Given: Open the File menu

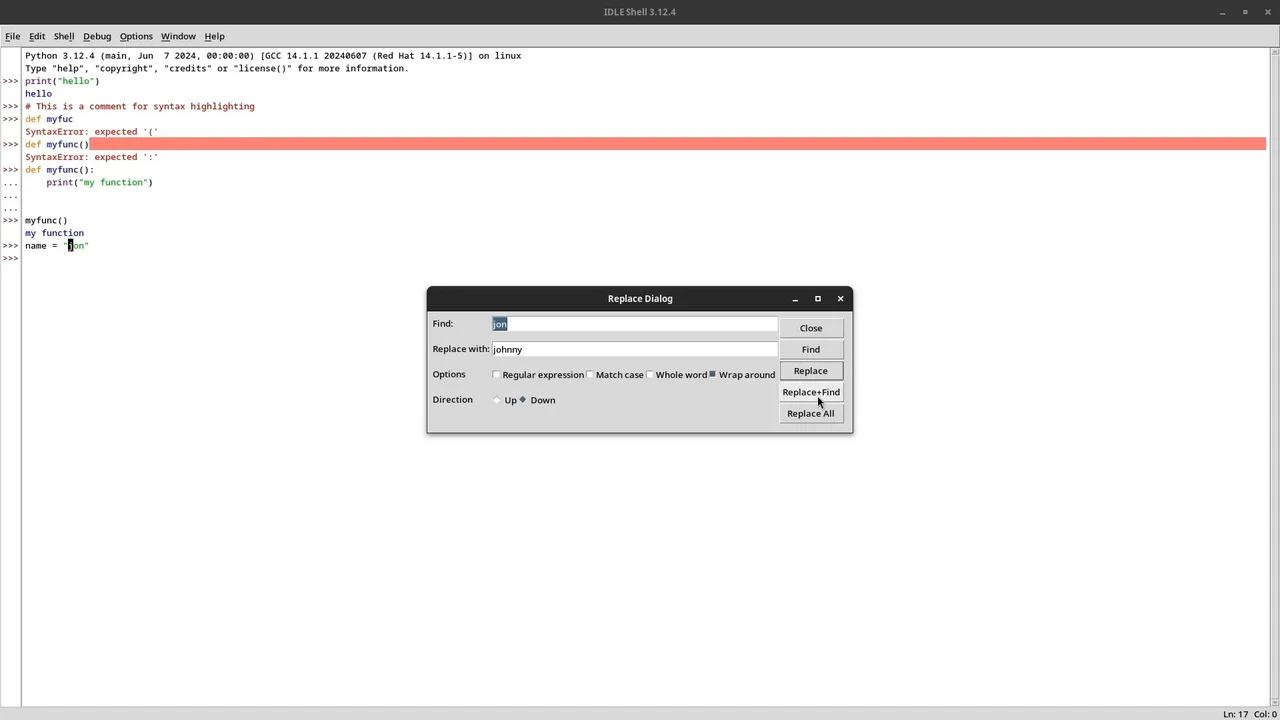Looking at the screenshot, I should click(x=12, y=36).
